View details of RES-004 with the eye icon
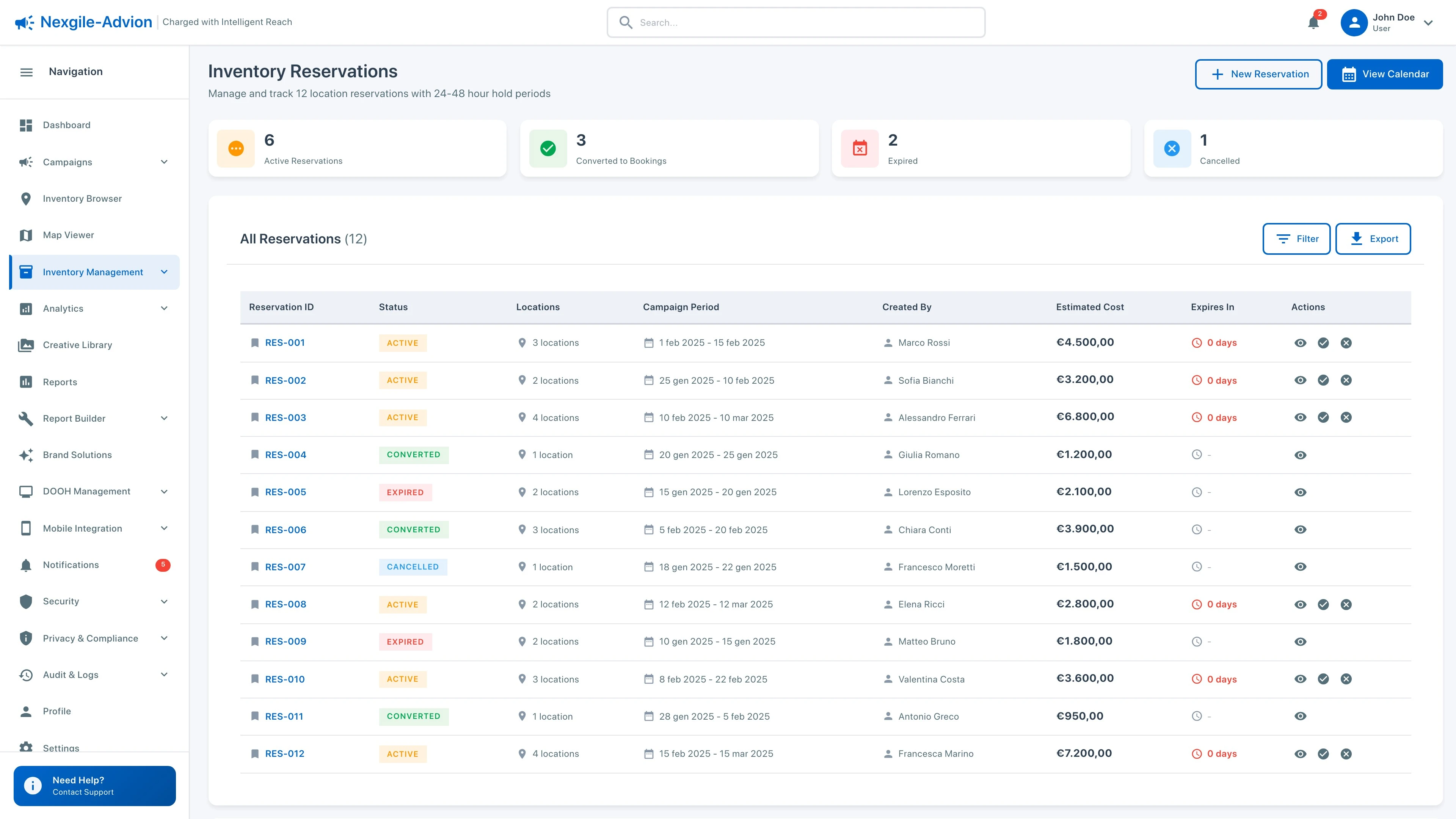Screen dimensions: 1456x819 coord(1301,455)
